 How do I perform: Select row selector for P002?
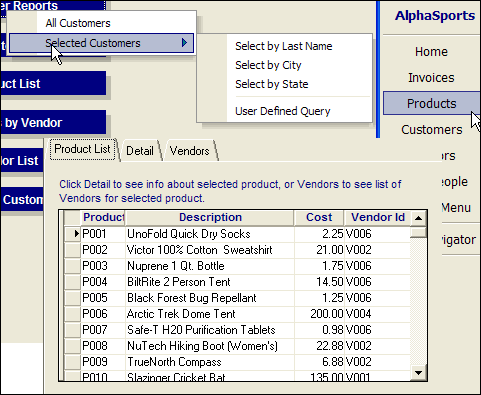72,250
